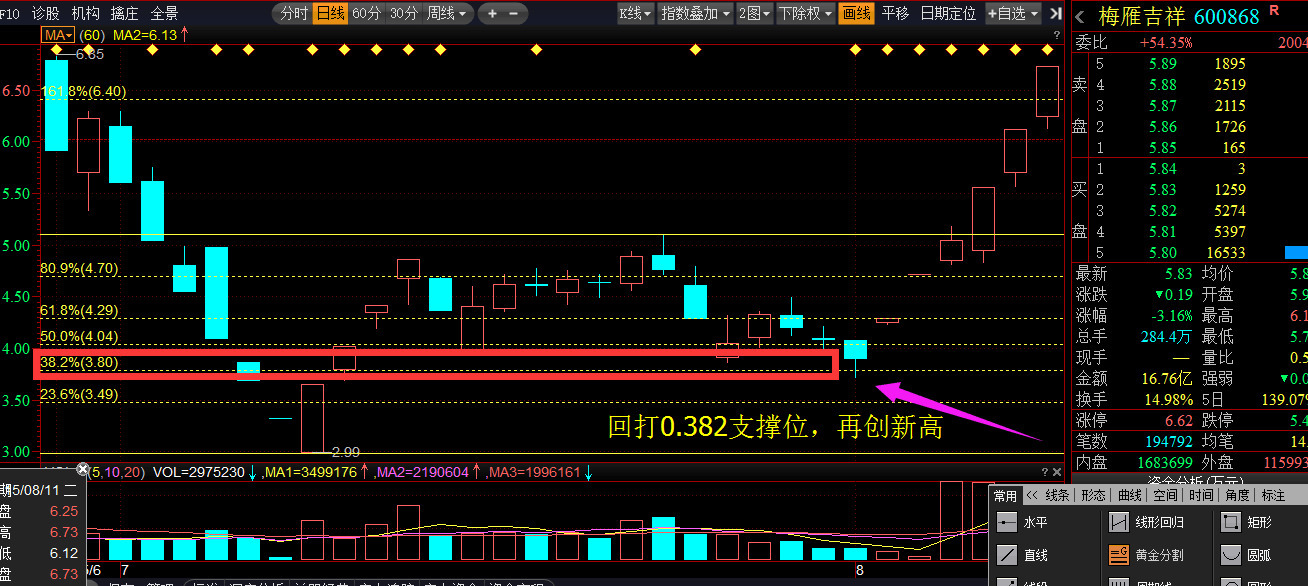
Task: Open the 下除权 ex-rights dropdown
Action: click(804, 14)
